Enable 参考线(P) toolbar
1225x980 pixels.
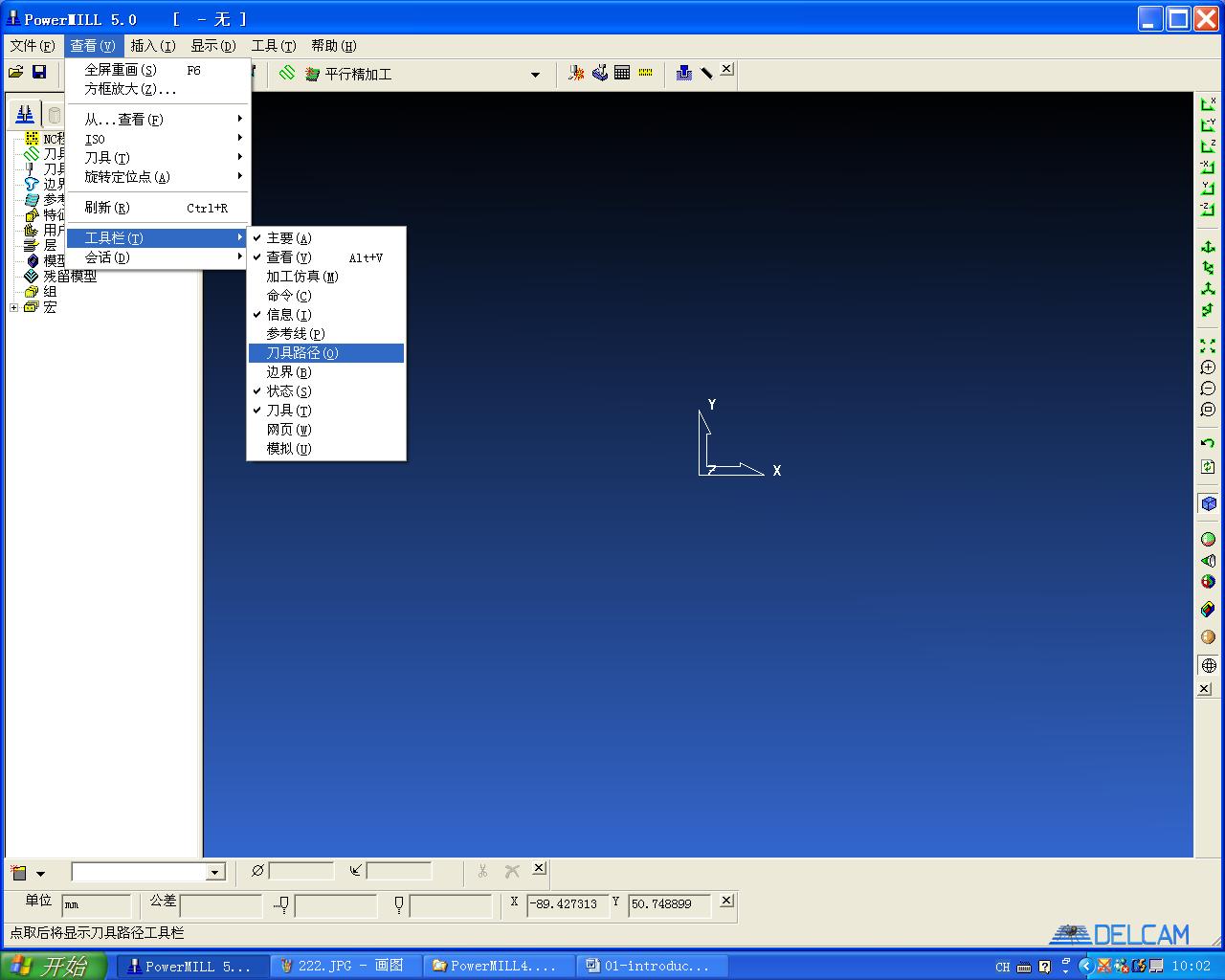point(326,334)
